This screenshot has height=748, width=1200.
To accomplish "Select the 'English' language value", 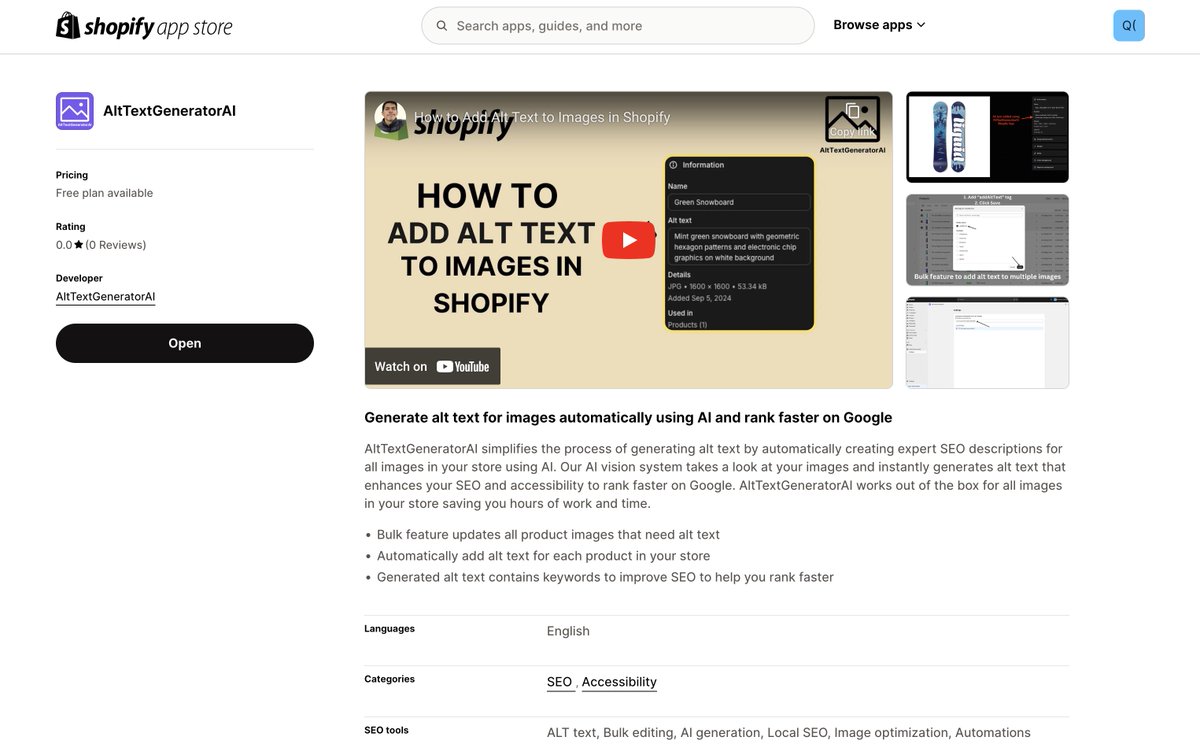I will [x=568, y=631].
